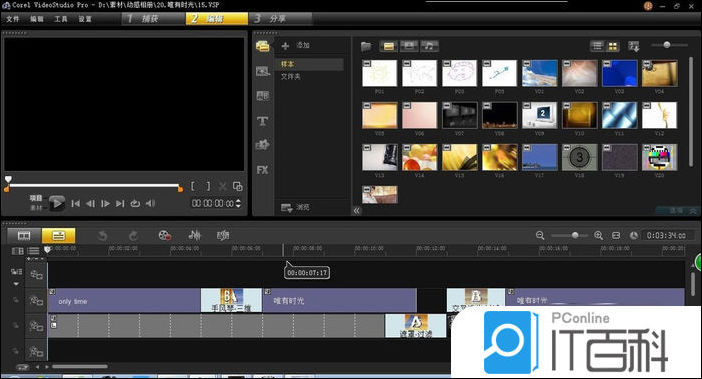
Task: Jump to the end of preview
Action: click(x=120, y=204)
